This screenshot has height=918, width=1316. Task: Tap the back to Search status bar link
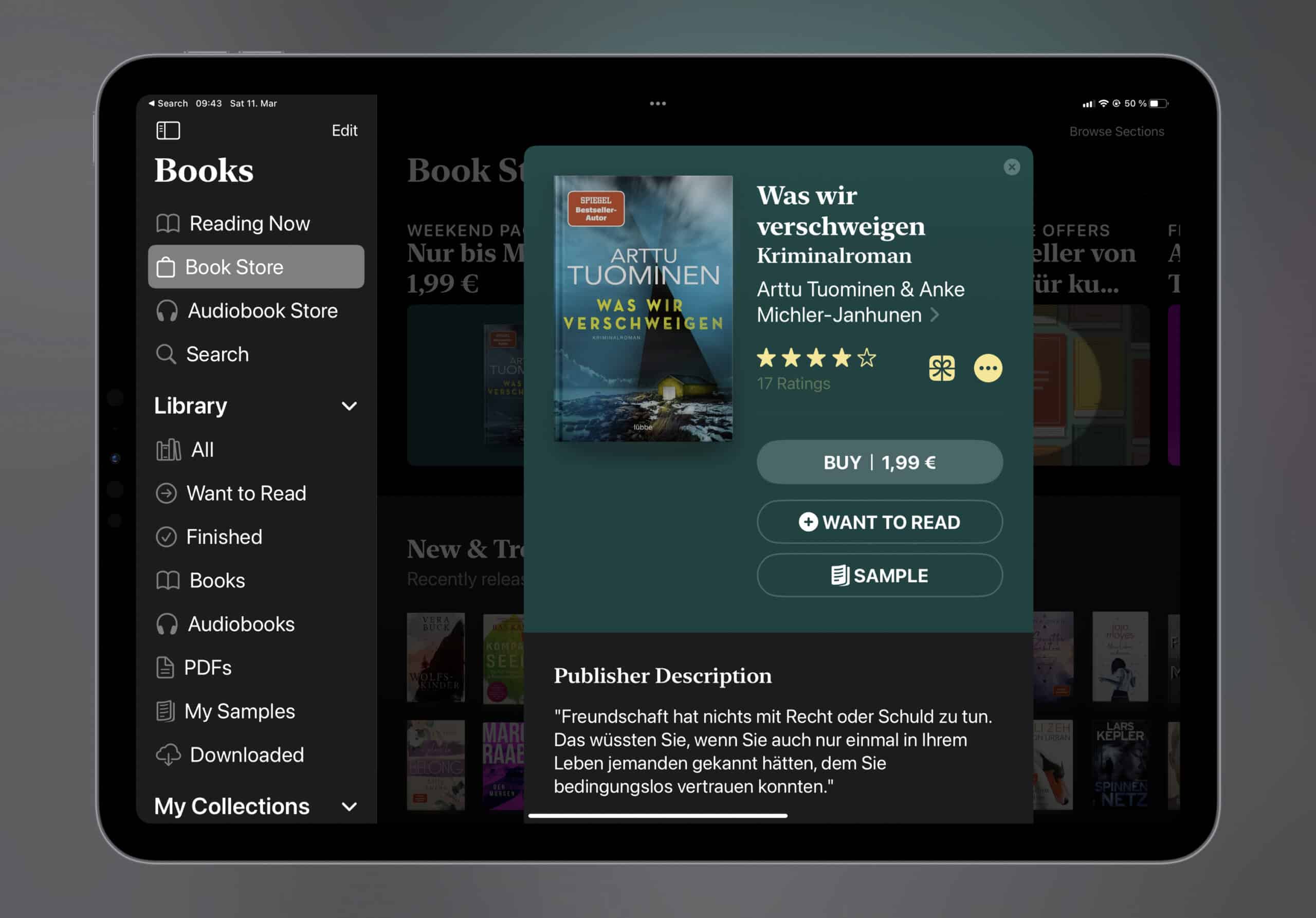(168, 103)
